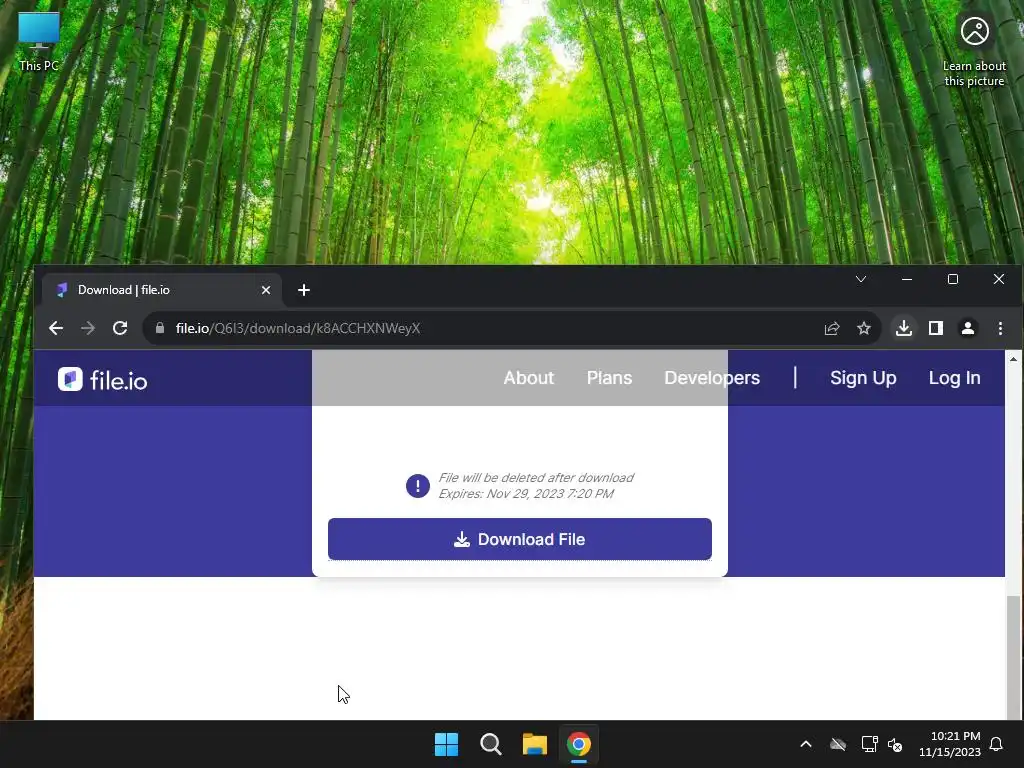Click the Chrome forward arrow
This screenshot has width=1024, height=768.
pyautogui.click(x=88, y=328)
